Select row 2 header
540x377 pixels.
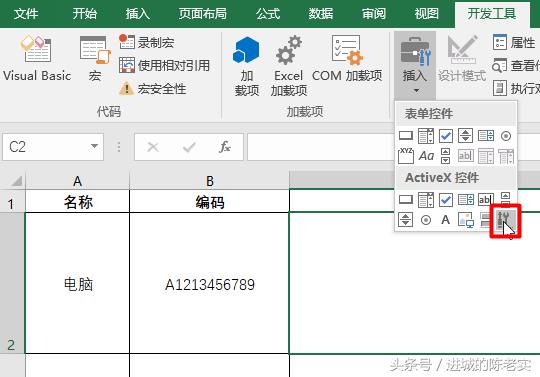[12, 283]
